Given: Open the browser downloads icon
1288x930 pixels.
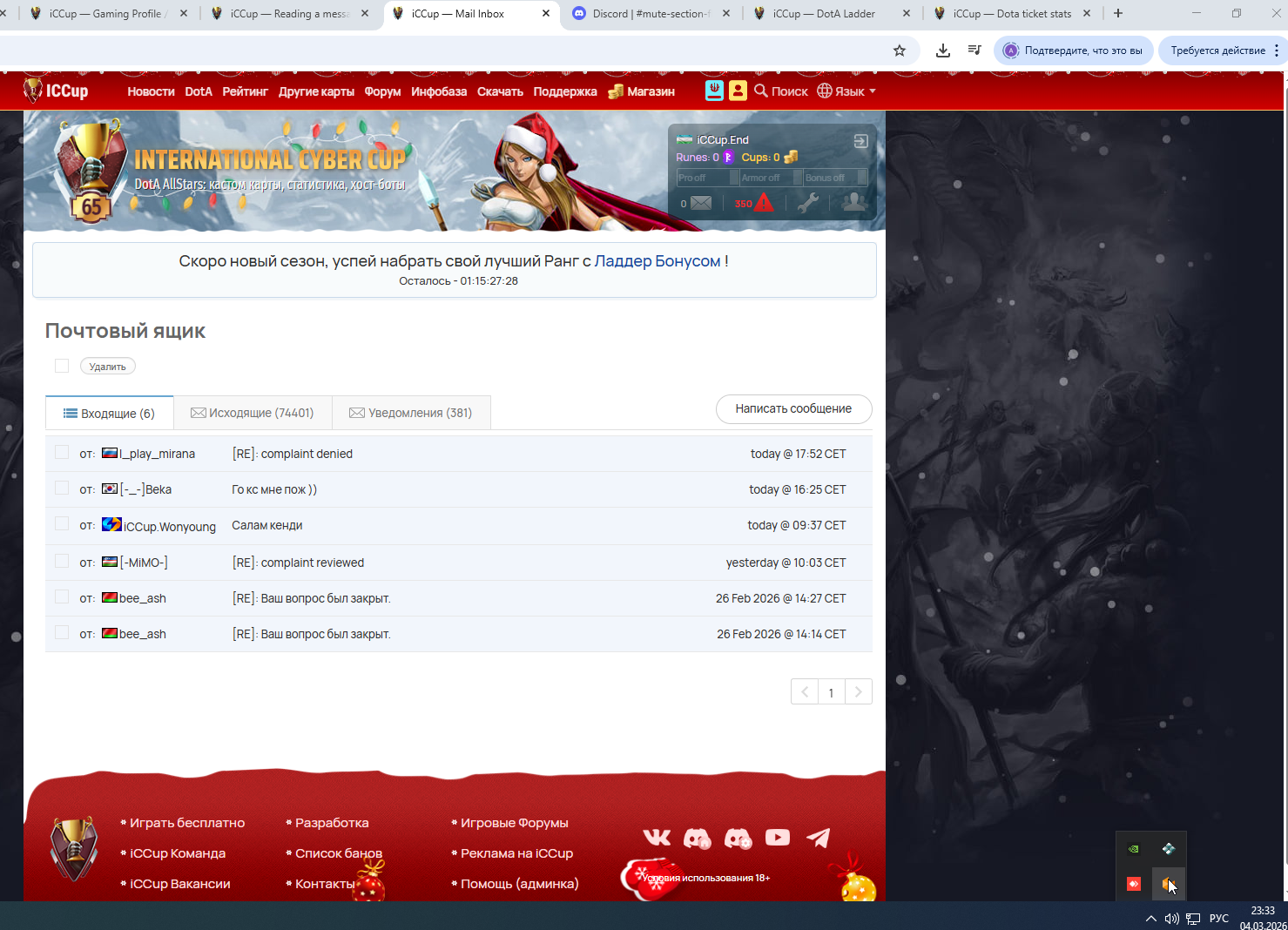Looking at the screenshot, I should click(x=943, y=51).
